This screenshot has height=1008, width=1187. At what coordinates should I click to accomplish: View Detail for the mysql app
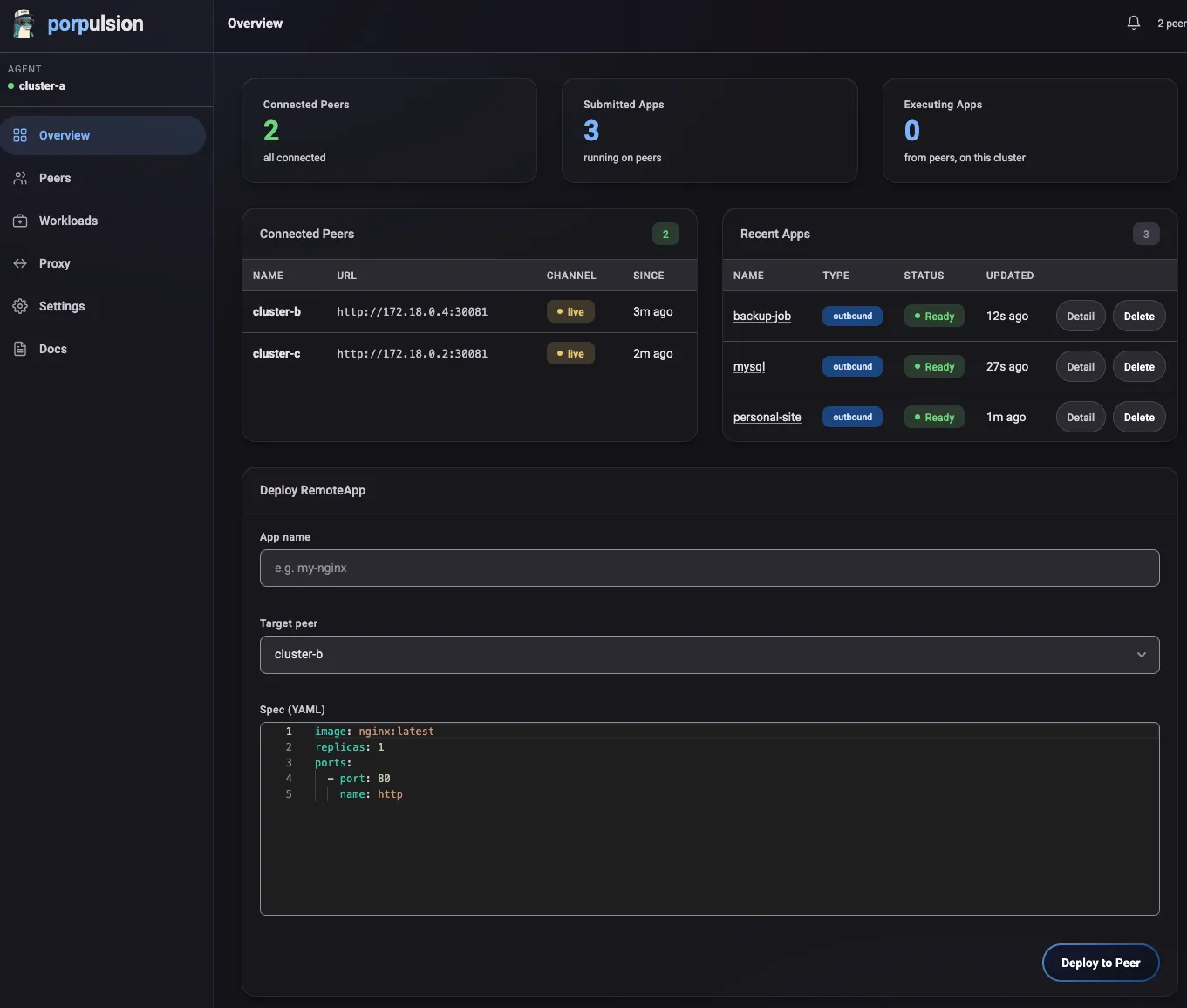tap(1080, 367)
